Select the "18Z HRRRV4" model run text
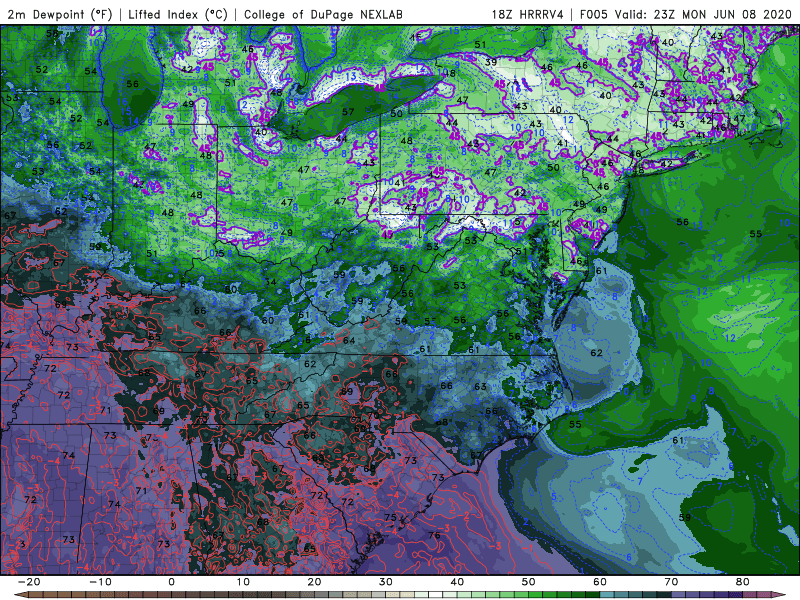The height and width of the screenshot is (600, 800). pyautogui.click(x=528, y=15)
